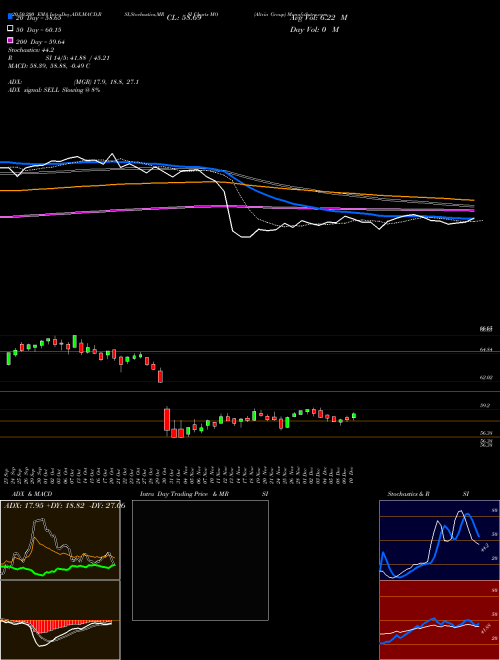Click the 59.2 price axis label
Viewport: 500px width, 660px height.
click(x=485, y=406)
